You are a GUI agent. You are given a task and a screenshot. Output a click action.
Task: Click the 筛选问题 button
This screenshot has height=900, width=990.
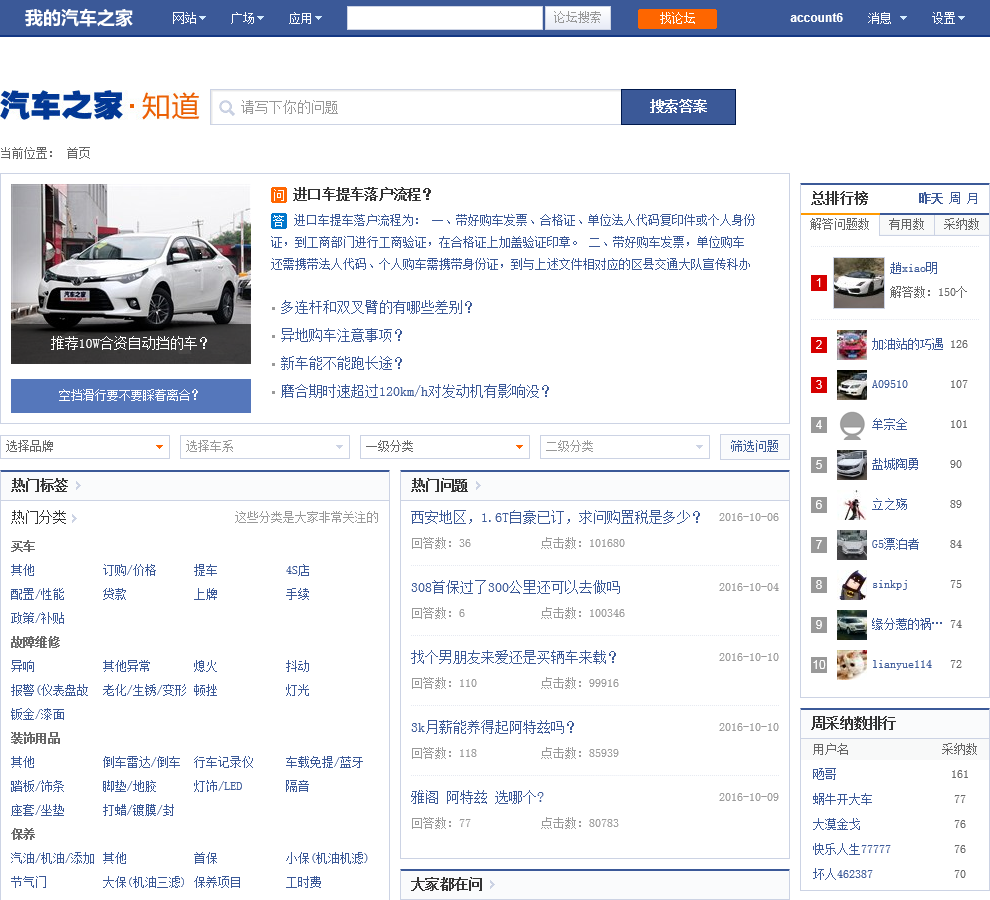pos(754,447)
